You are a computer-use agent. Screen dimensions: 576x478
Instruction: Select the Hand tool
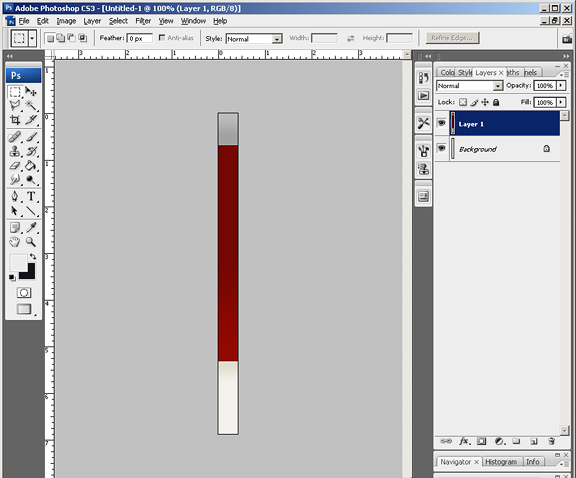click(x=15, y=242)
